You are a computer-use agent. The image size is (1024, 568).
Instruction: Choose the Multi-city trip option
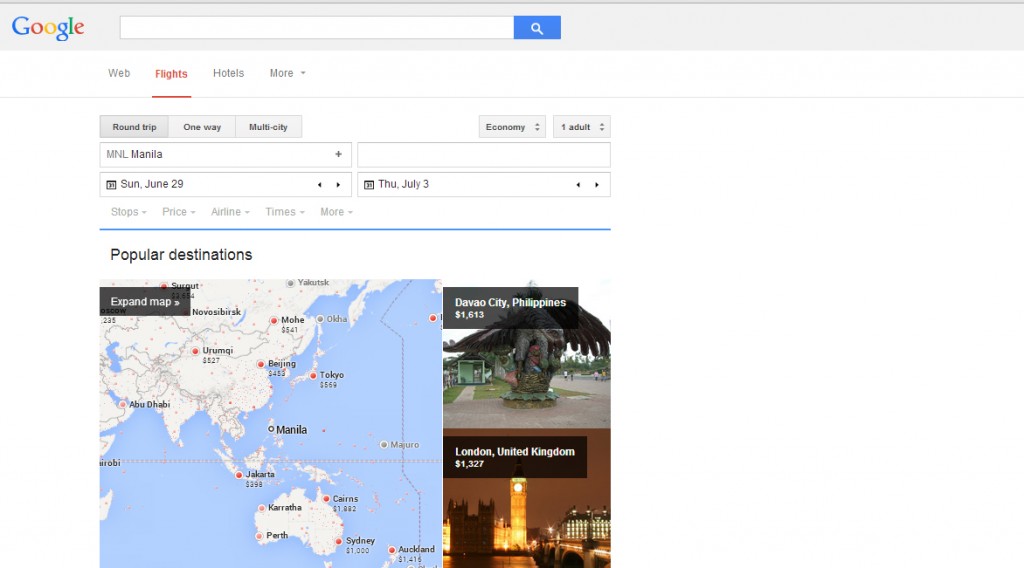tap(268, 127)
